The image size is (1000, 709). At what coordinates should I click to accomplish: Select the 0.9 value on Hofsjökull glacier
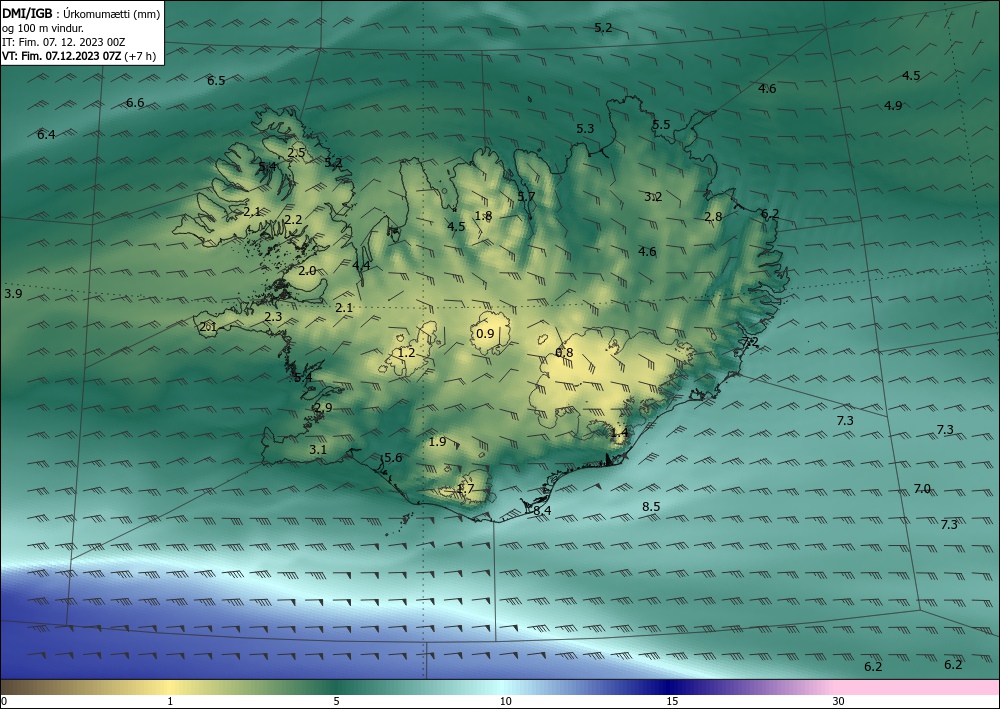point(485,333)
